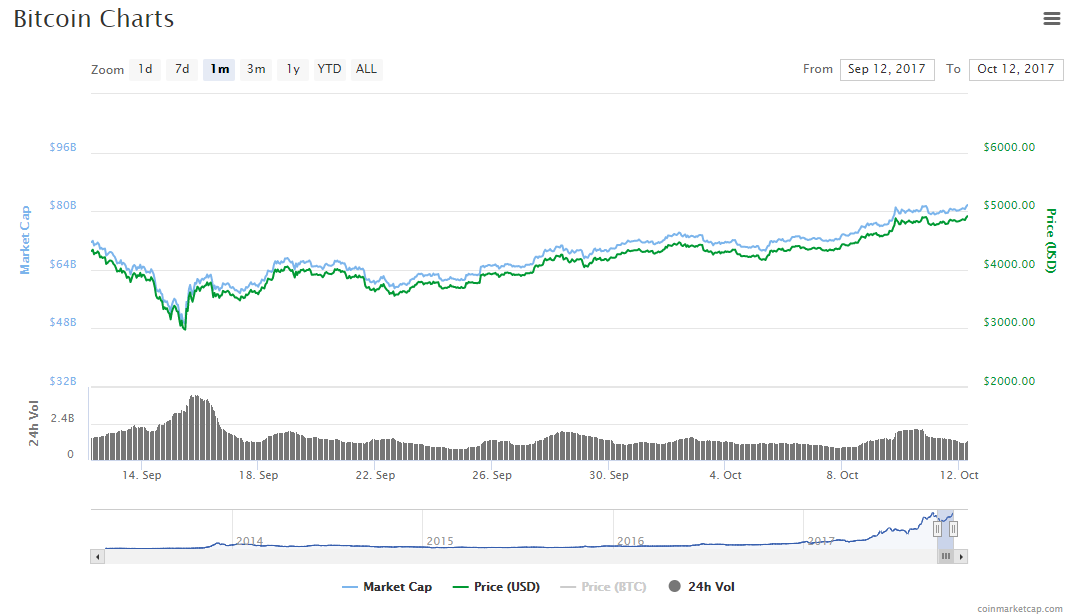Click the '18. Sep' axis label
Viewport: 1081px width, 616px height.
tap(259, 475)
